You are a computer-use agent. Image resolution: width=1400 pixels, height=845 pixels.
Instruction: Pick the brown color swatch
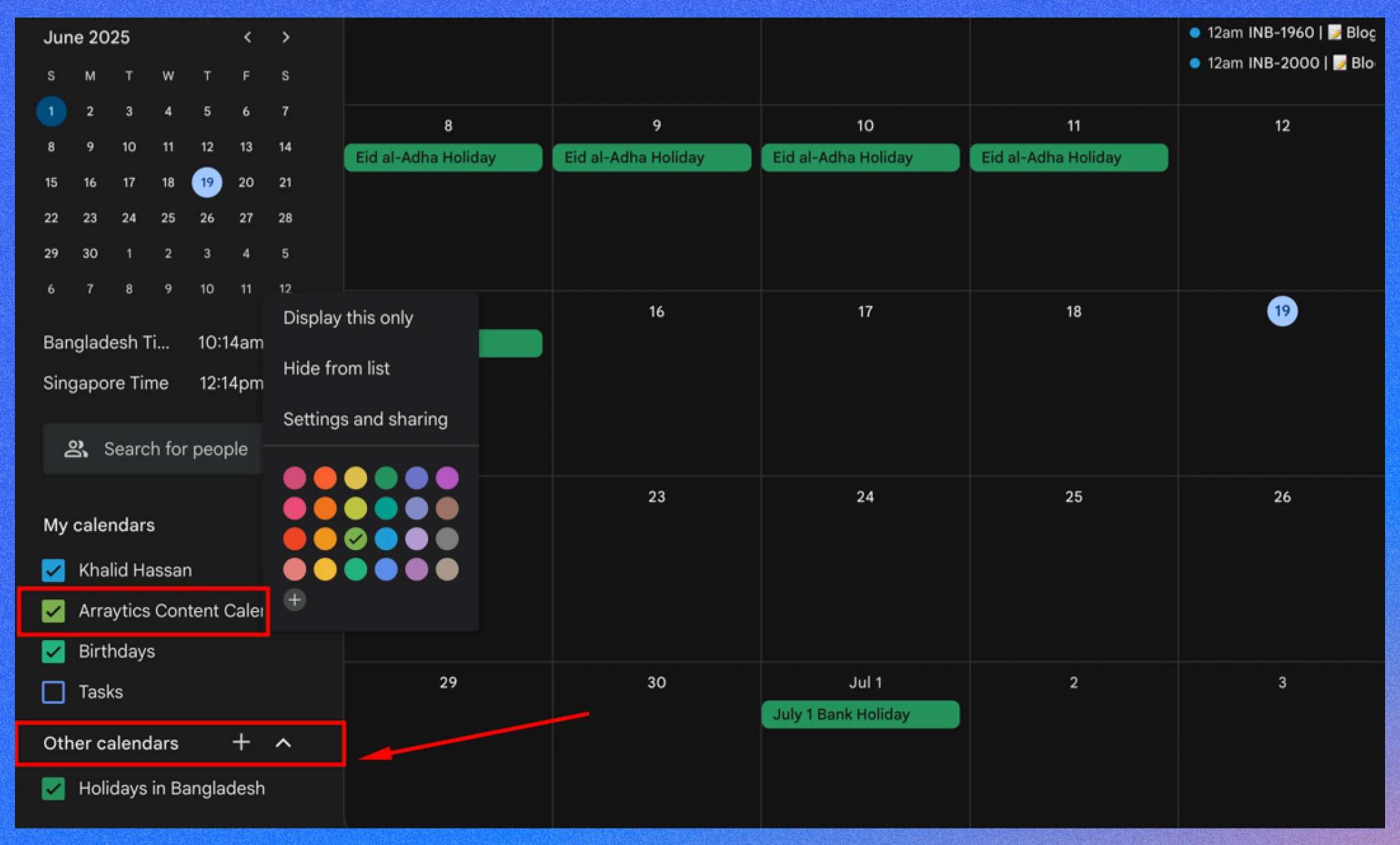447,508
